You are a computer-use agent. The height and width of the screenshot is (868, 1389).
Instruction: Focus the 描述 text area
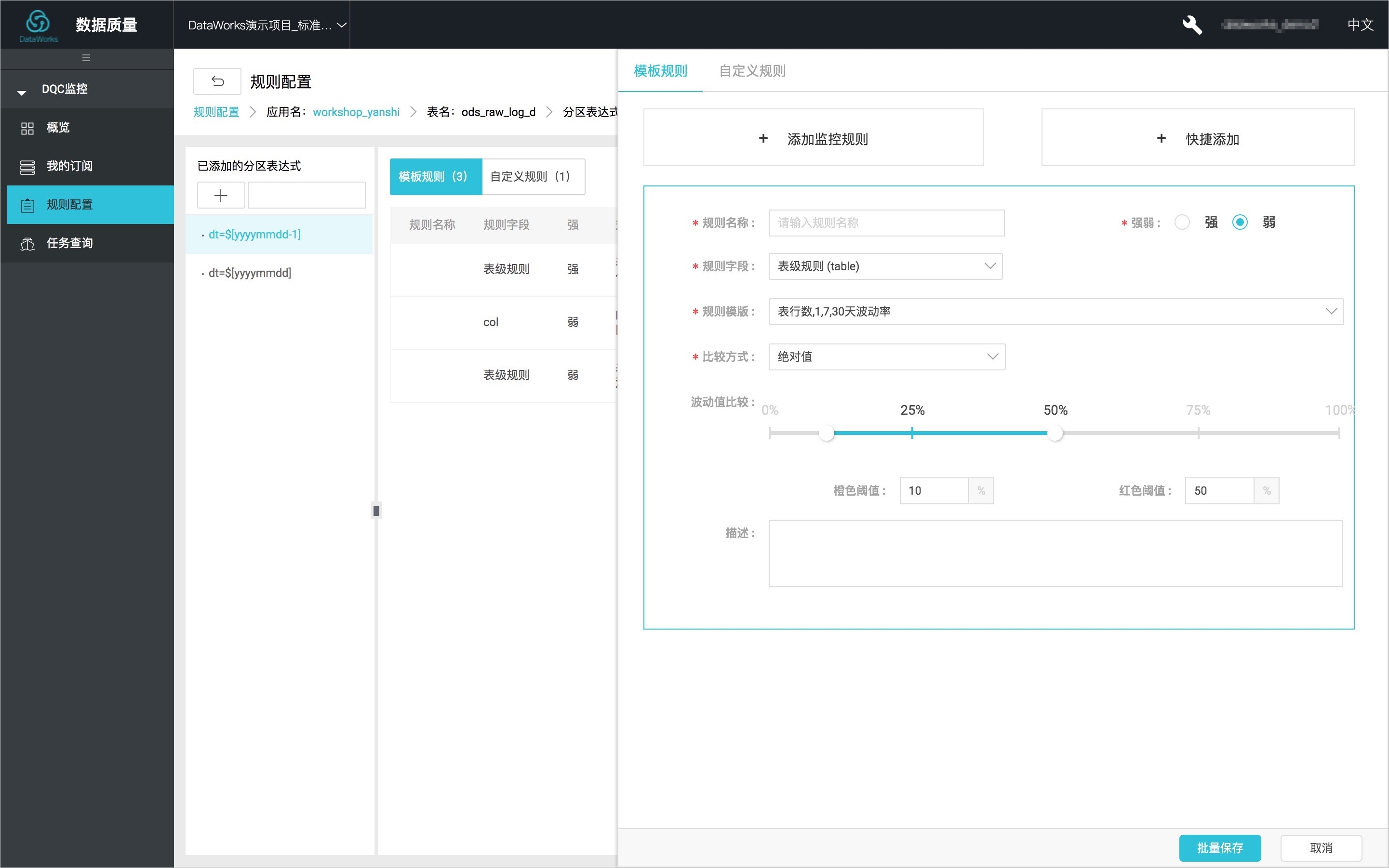click(x=1056, y=553)
